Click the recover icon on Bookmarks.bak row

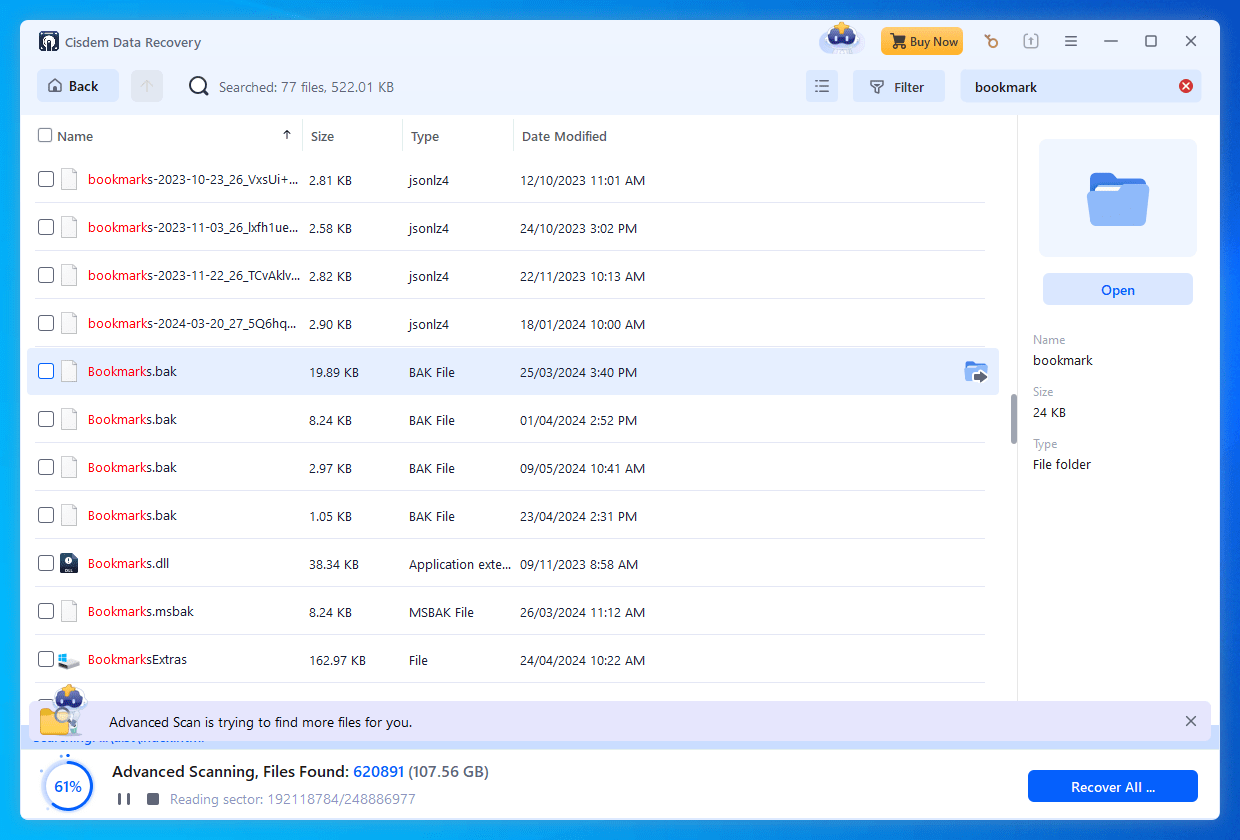click(976, 371)
